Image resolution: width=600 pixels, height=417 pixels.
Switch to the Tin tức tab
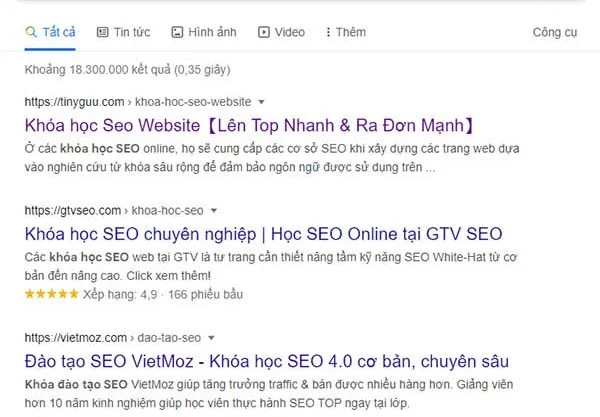pos(123,32)
